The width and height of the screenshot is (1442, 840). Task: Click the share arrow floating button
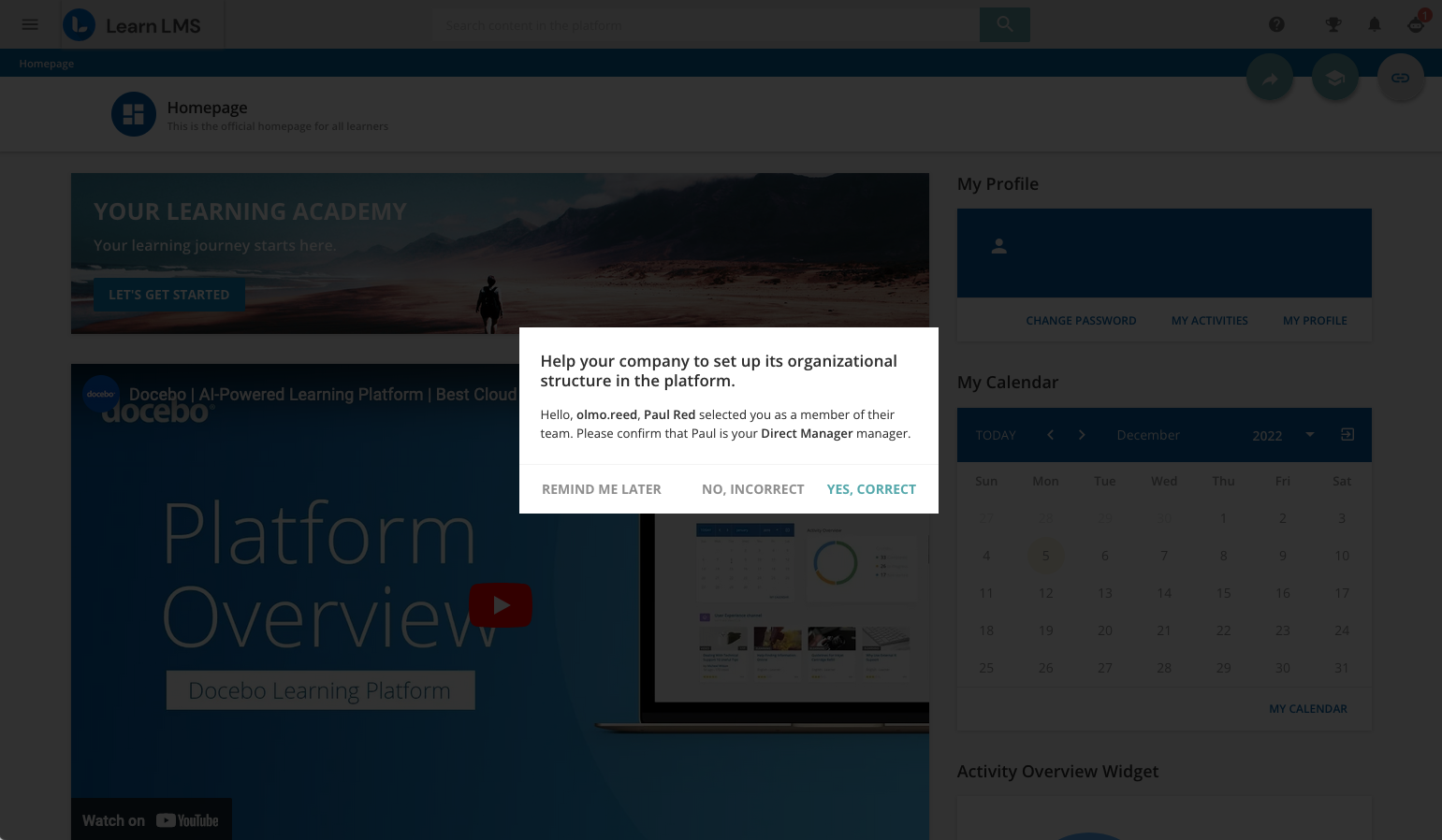tap(1270, 79)
